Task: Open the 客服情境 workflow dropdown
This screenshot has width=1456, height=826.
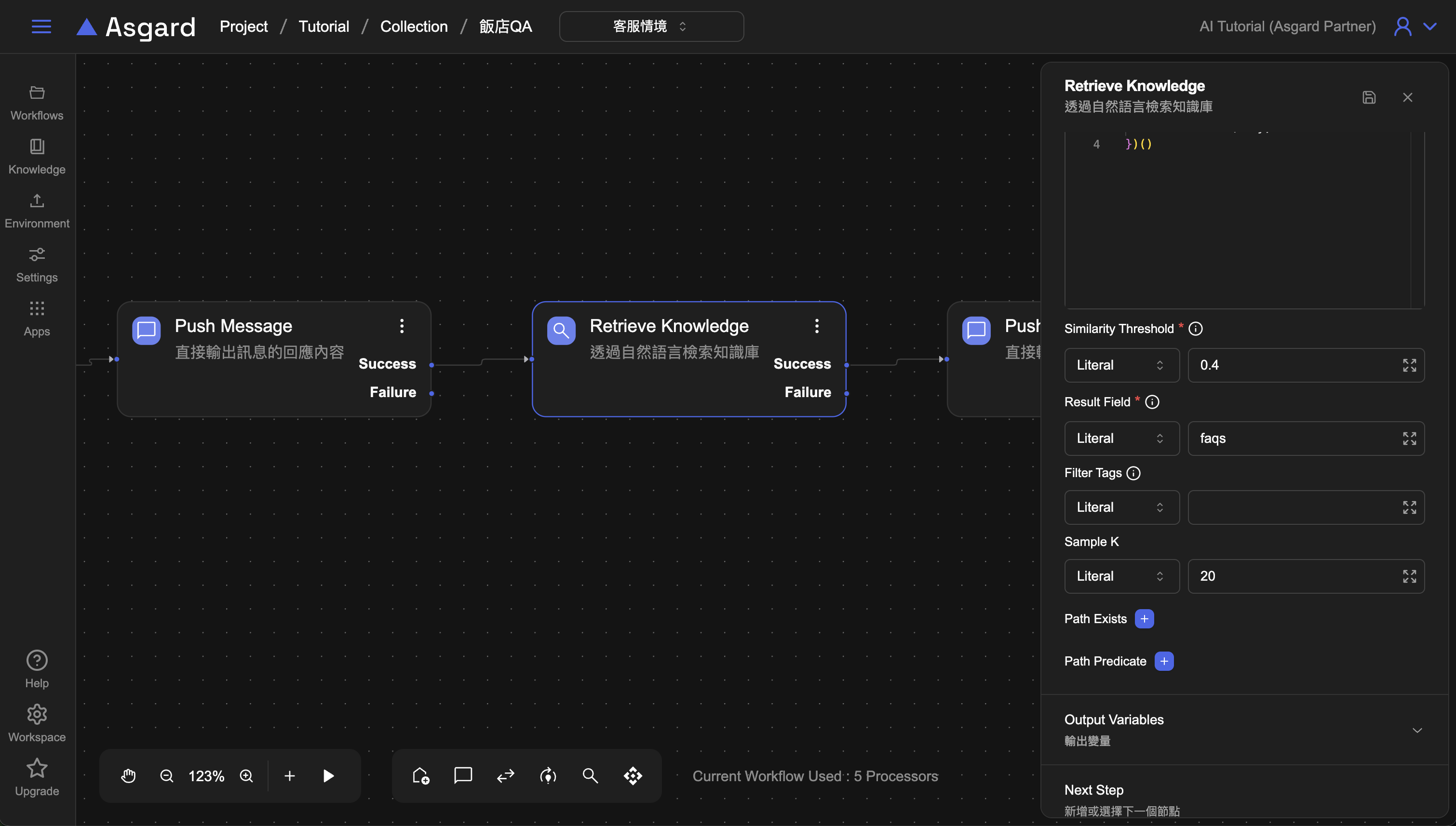Action: (651, 26)
